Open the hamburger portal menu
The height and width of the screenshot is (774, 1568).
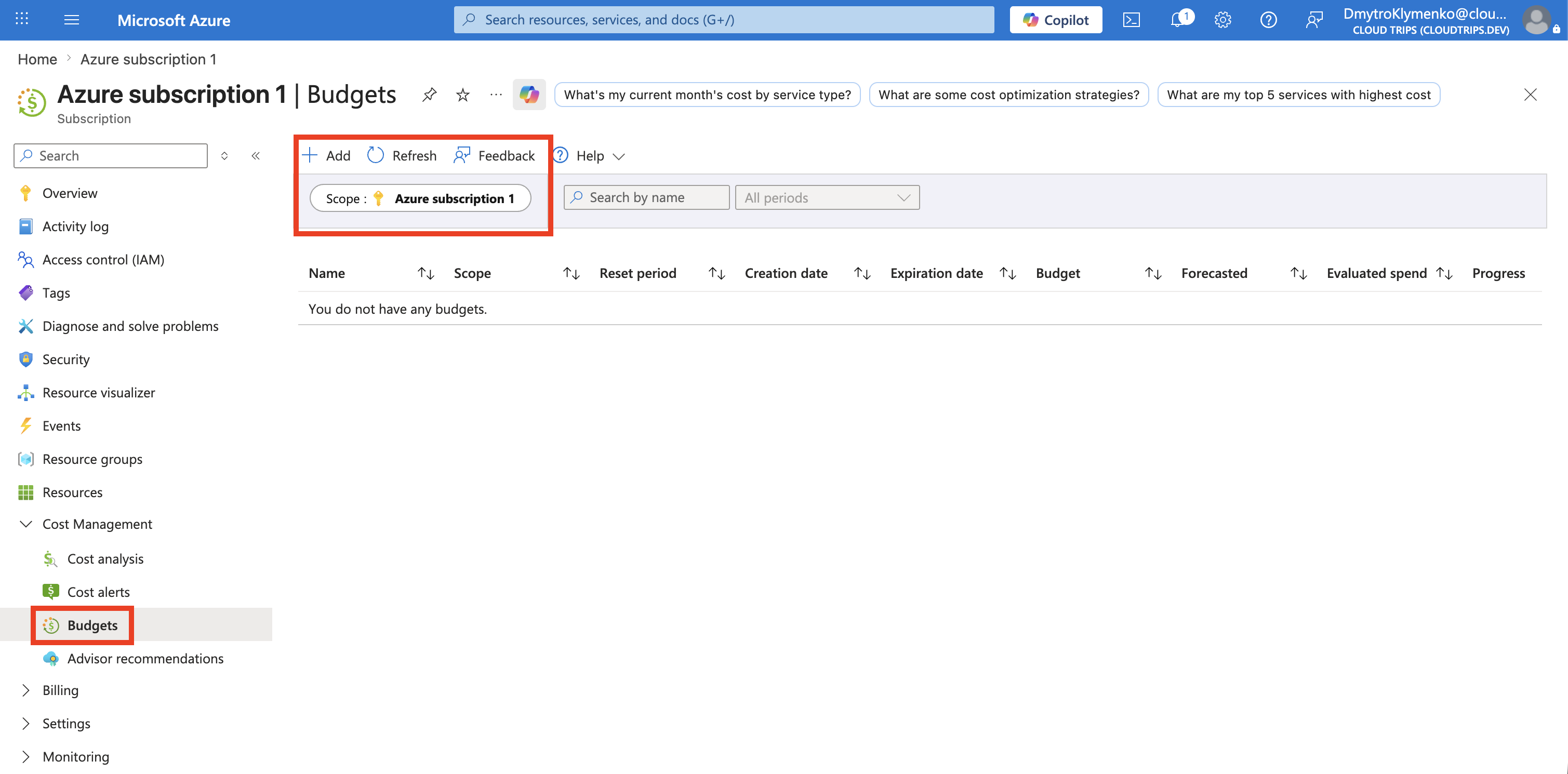coord(71,20)
